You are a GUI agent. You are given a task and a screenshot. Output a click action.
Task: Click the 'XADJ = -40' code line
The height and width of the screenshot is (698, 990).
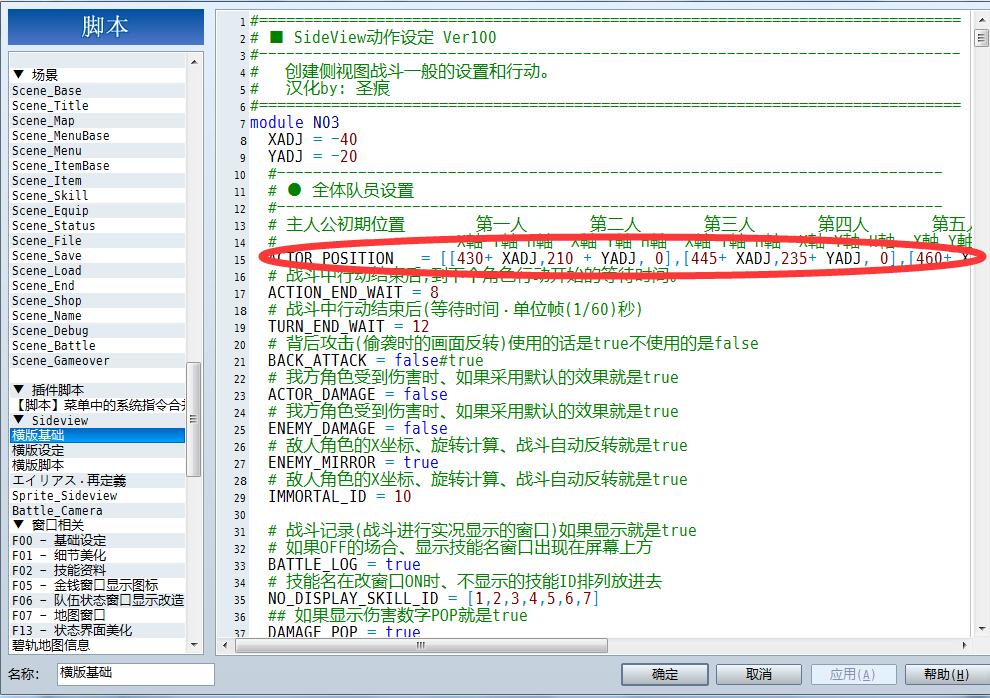click(x=313, y=139)
